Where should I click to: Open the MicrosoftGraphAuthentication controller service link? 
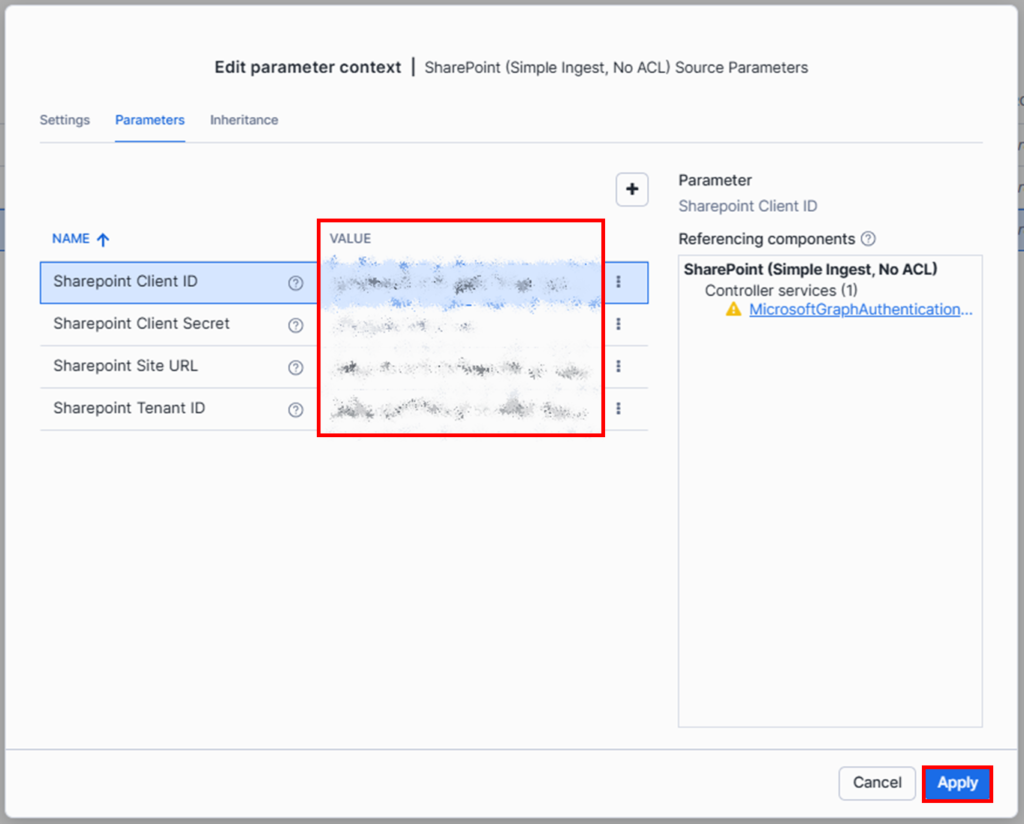[x=861, y=309]
